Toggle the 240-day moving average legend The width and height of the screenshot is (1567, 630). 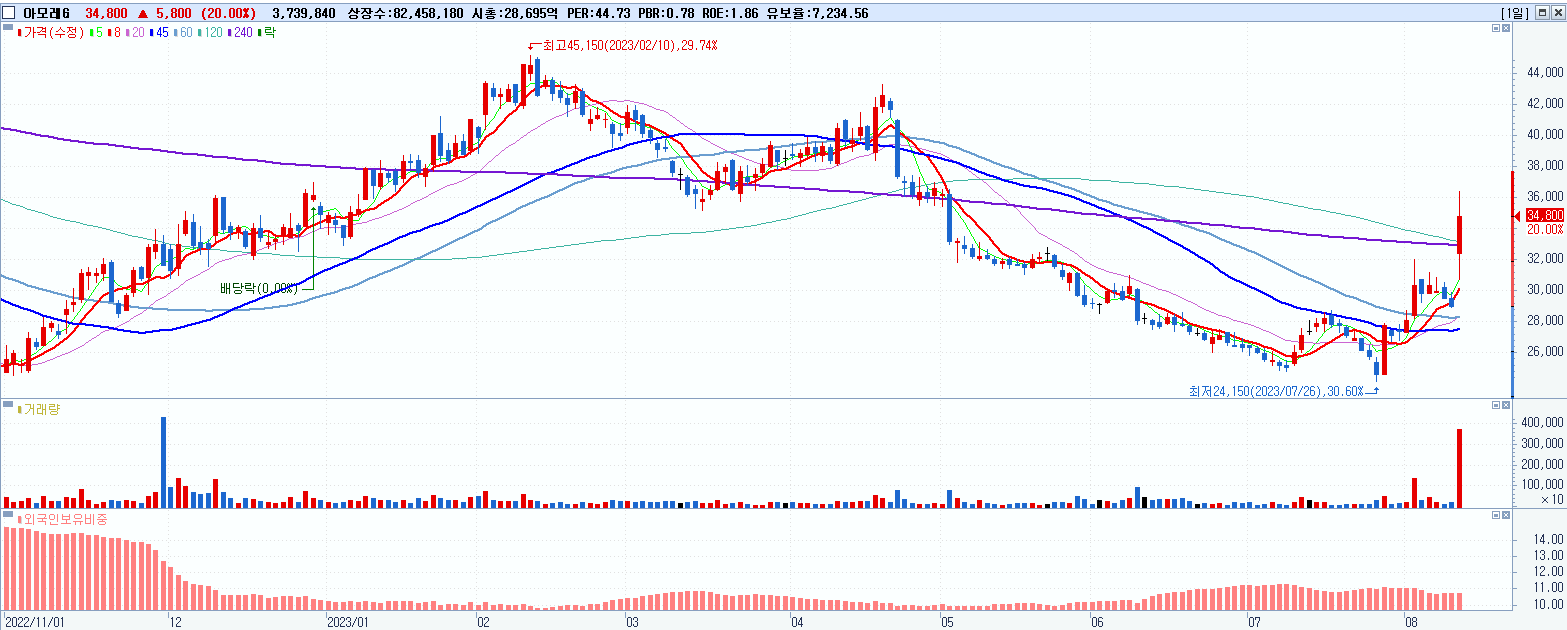(x=241, y=33)
